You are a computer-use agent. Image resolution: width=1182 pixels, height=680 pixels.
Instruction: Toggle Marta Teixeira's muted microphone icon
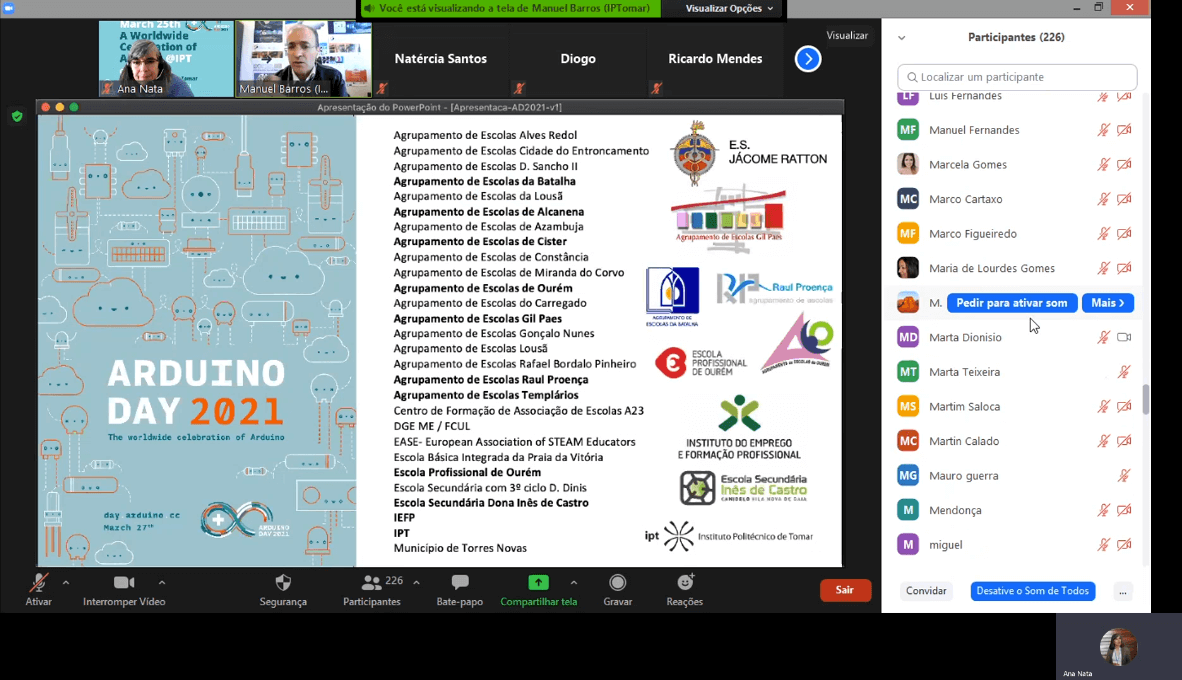click(1124, 372)
